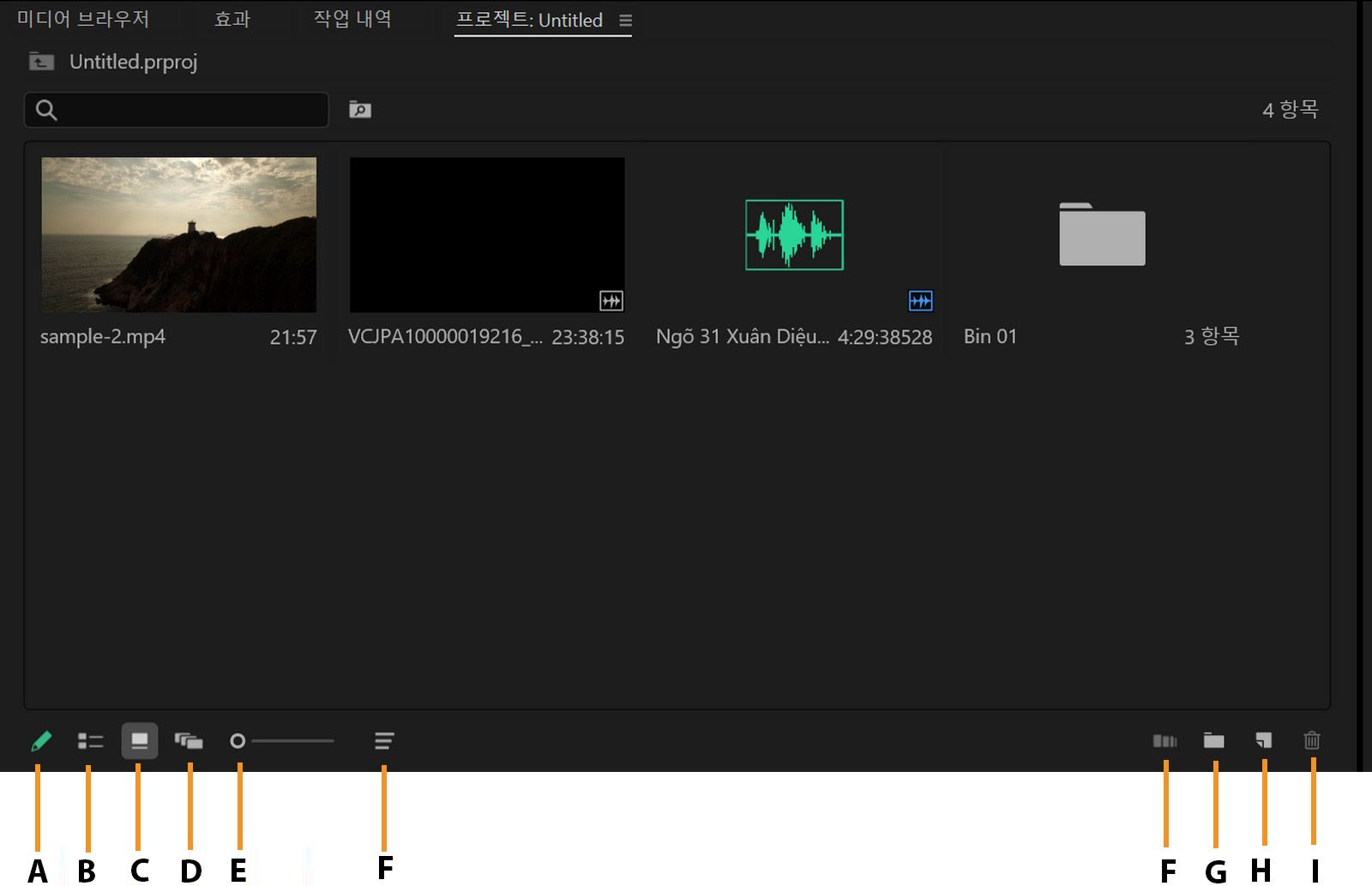Switch to Freeform View

[189, 741]
